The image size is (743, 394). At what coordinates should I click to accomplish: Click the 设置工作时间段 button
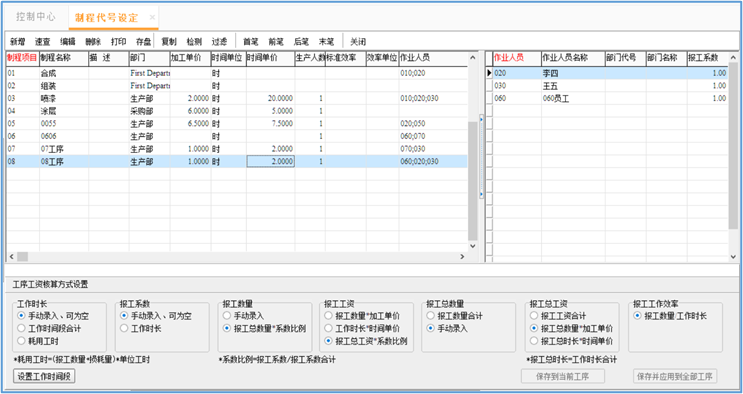point(44,376)
